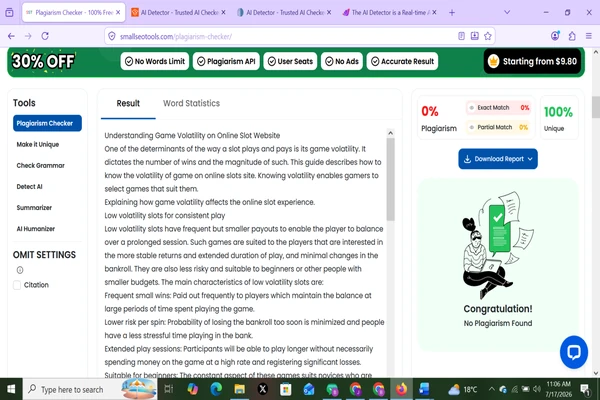Click the '100%' Unique score

pos(558,112)
